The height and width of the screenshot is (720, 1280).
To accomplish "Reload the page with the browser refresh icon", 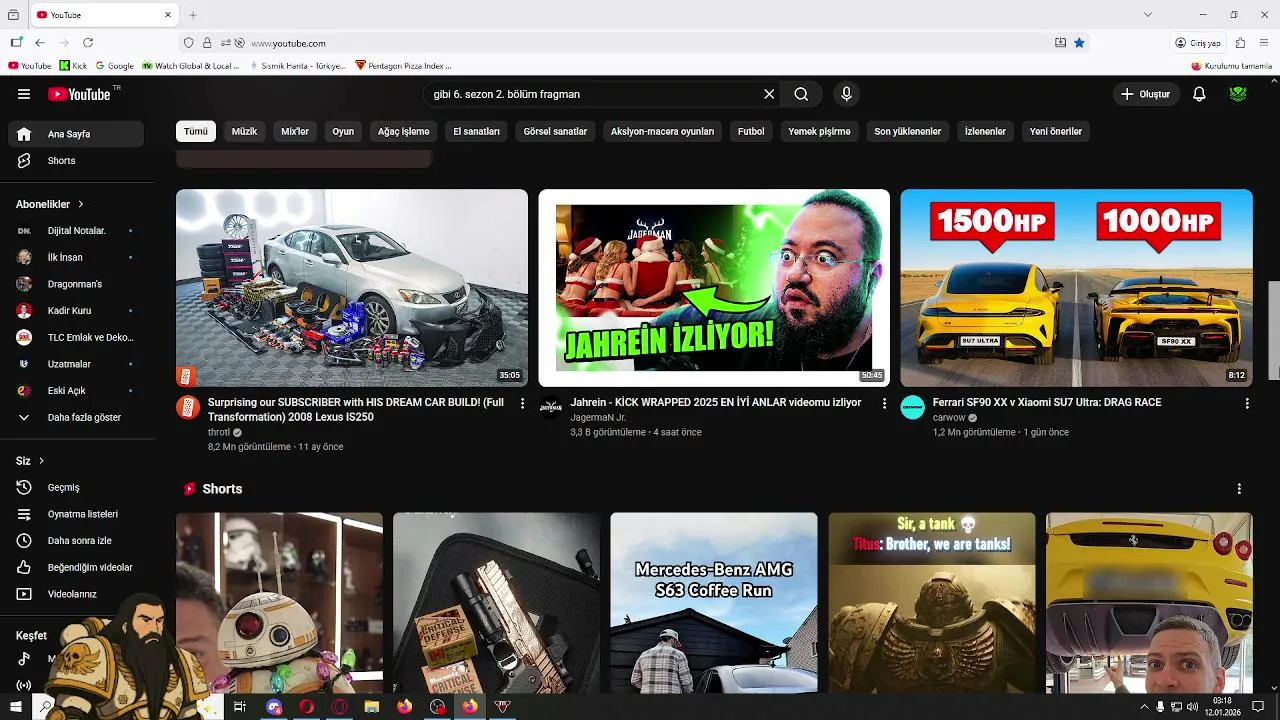I will point(88,43).
